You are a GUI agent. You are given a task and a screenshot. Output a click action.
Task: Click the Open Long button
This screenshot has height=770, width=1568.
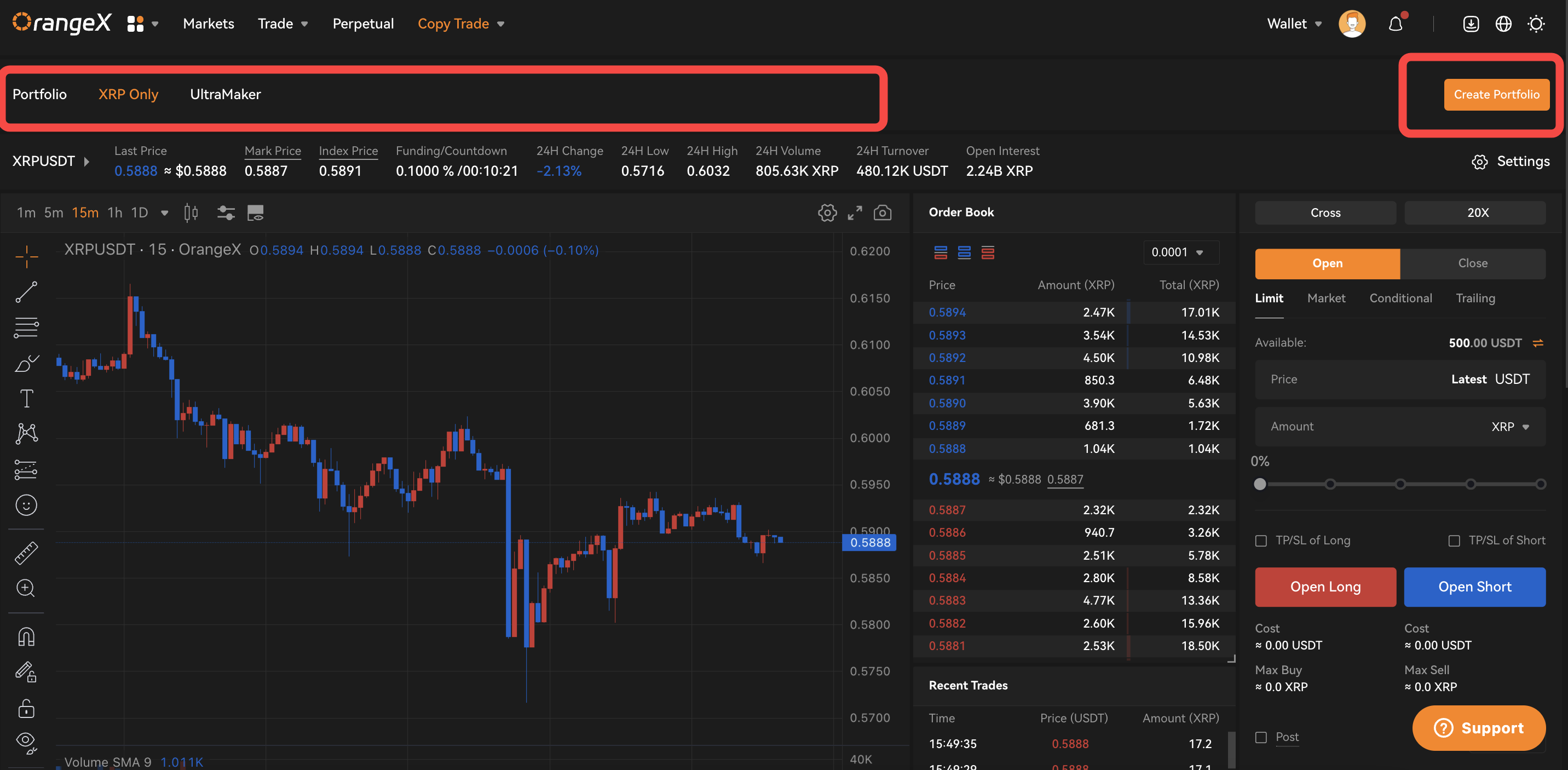point(1325,587)
